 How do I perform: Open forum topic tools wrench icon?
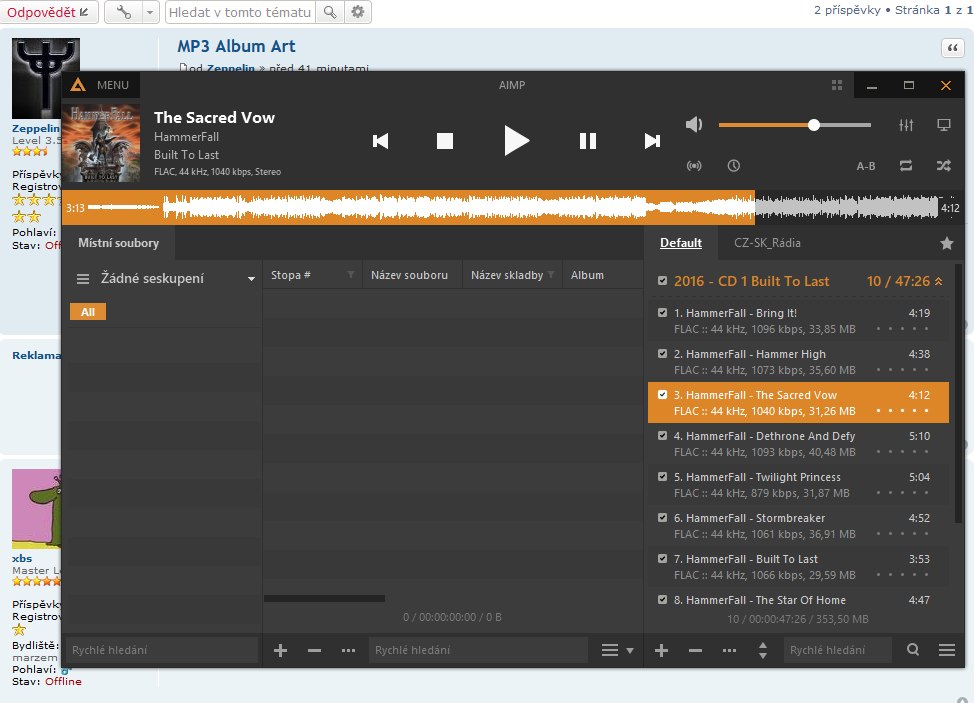pos(124,12)
